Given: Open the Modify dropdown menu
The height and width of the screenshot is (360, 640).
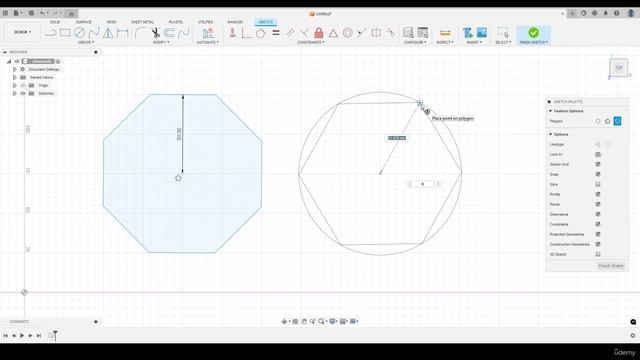Looking at the screenshot, I should (x=161, y=42).
